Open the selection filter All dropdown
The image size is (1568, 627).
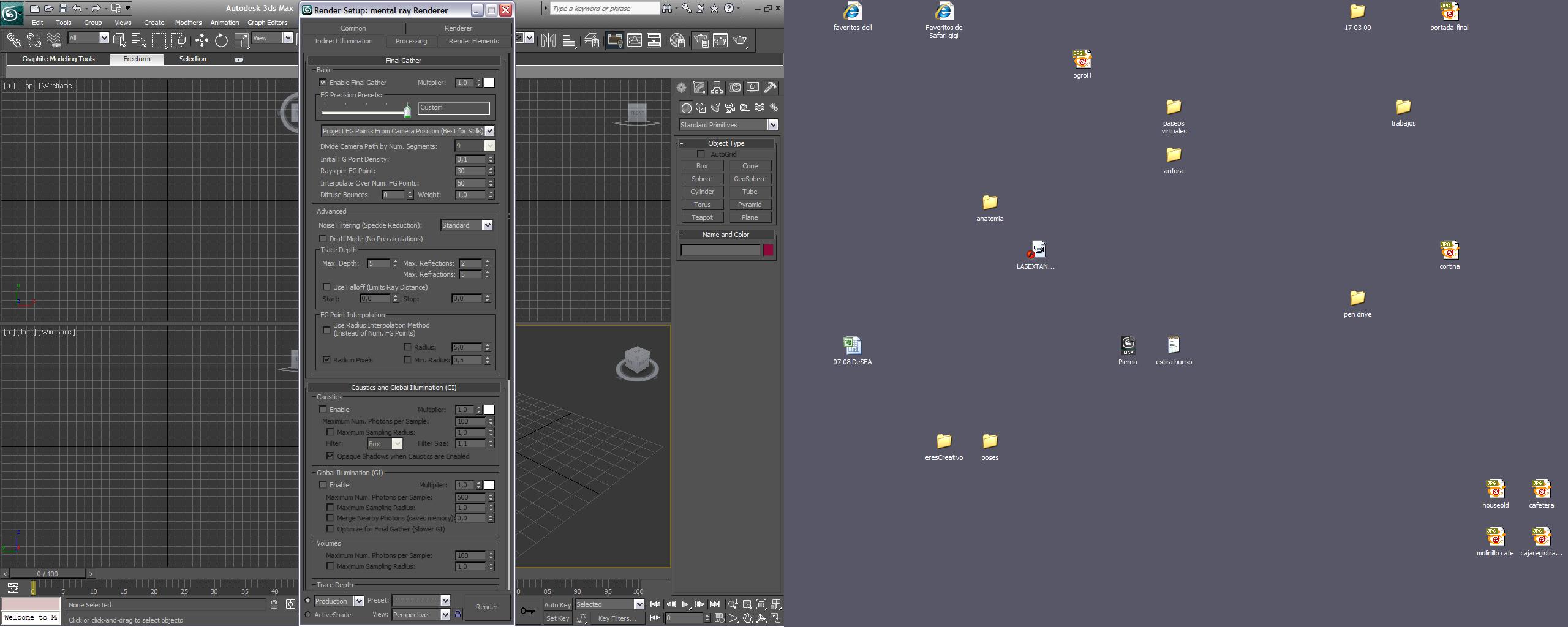tap(88, 38)
